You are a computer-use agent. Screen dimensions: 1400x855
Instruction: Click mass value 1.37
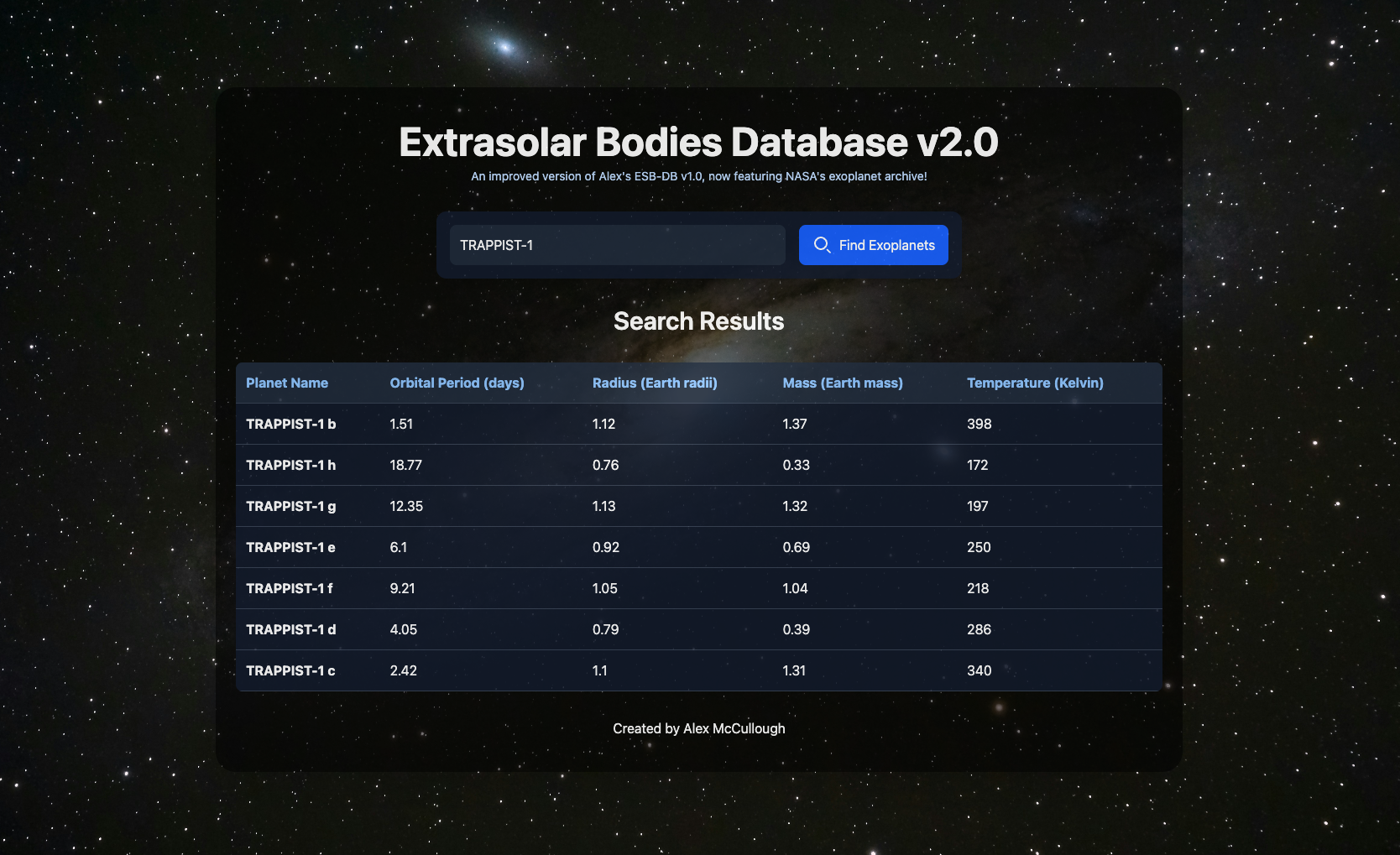[x=795, y=424]
